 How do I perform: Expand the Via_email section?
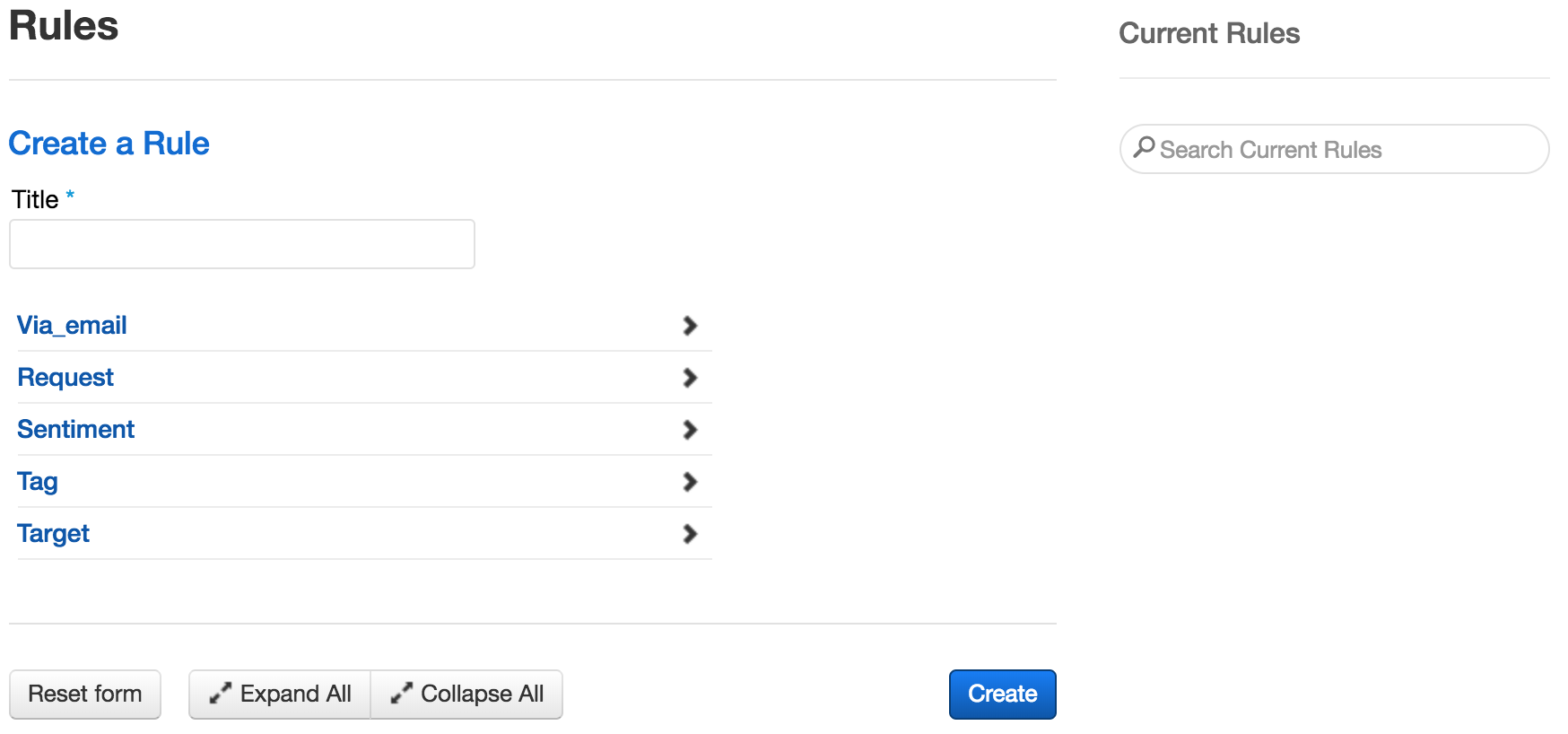364,326
